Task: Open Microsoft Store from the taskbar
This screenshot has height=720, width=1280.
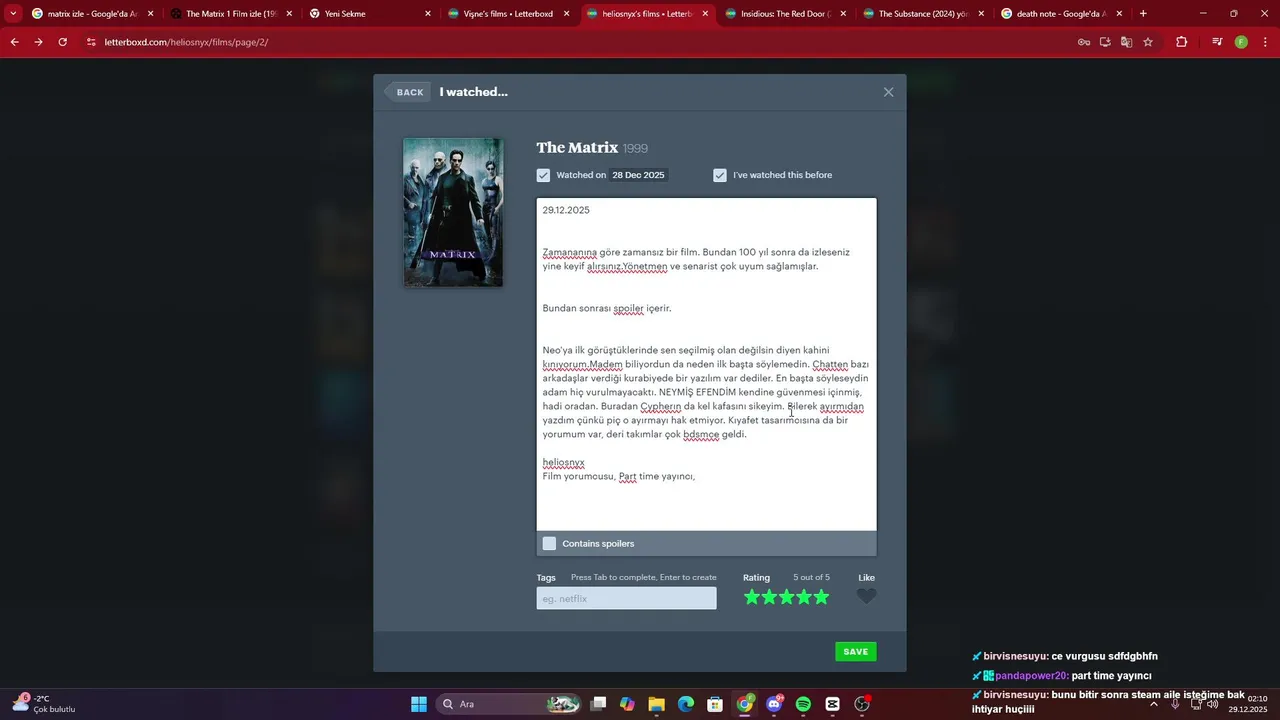Action: tap(715, 704)
